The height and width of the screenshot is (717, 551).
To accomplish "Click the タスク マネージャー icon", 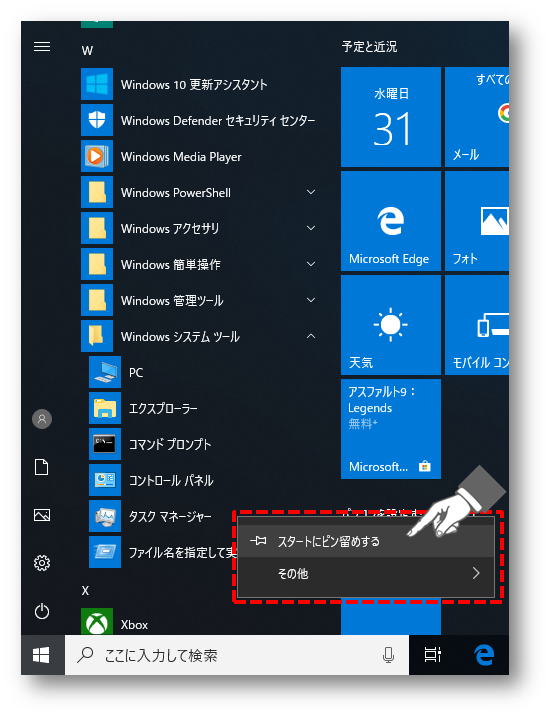I will tap(105, 516).
